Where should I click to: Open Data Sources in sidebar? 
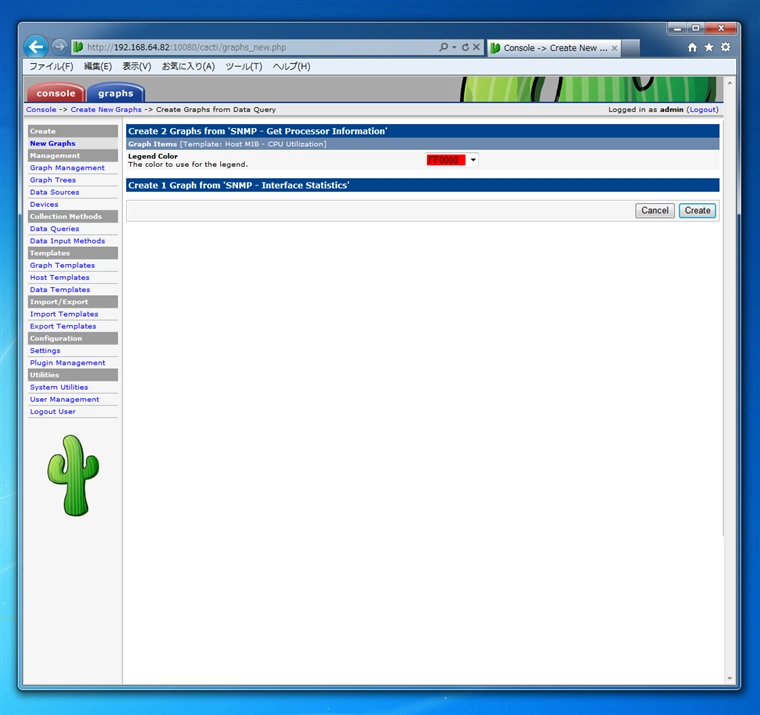pos(54,192)
